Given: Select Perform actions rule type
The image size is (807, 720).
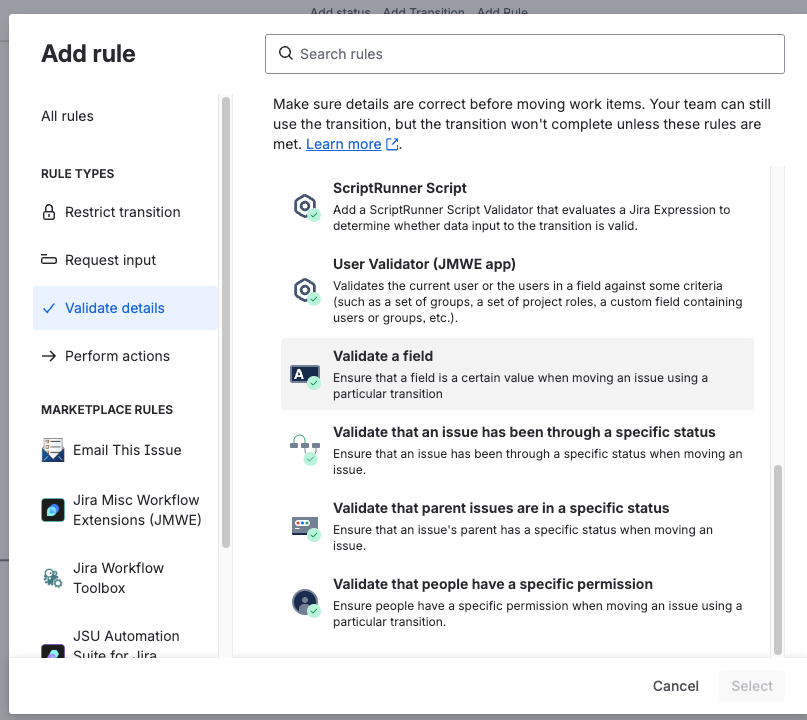Looking at the screenshot, I should coord(126,356).
